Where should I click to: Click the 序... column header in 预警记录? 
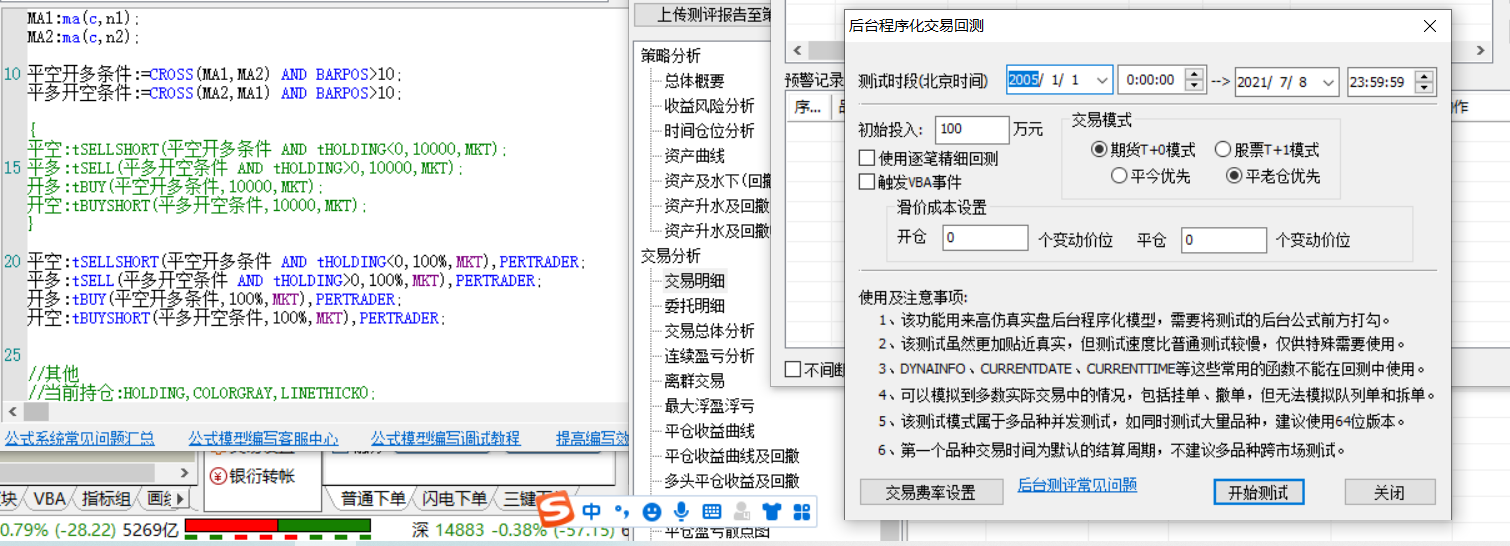click(x=807, y=107)
